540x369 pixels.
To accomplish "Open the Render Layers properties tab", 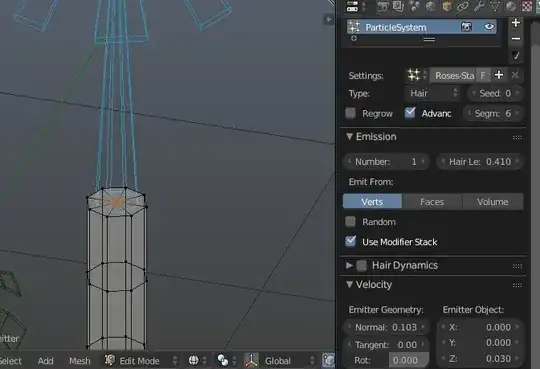I will click(x=398, y=6).
